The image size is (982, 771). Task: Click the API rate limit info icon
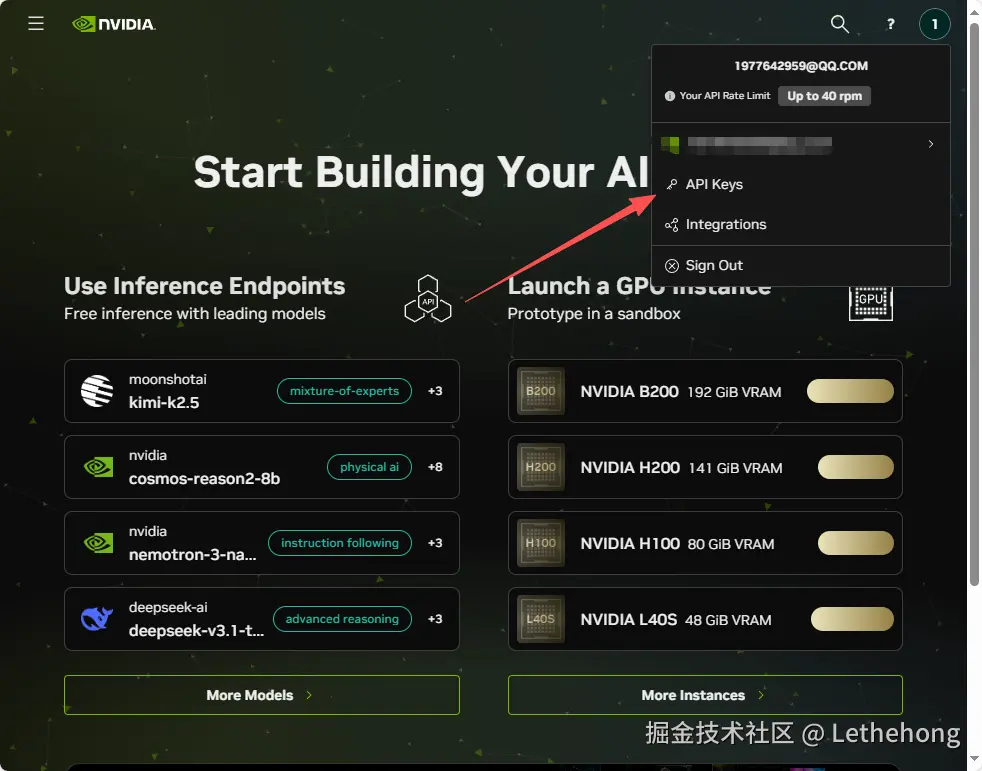coord(669,96)
